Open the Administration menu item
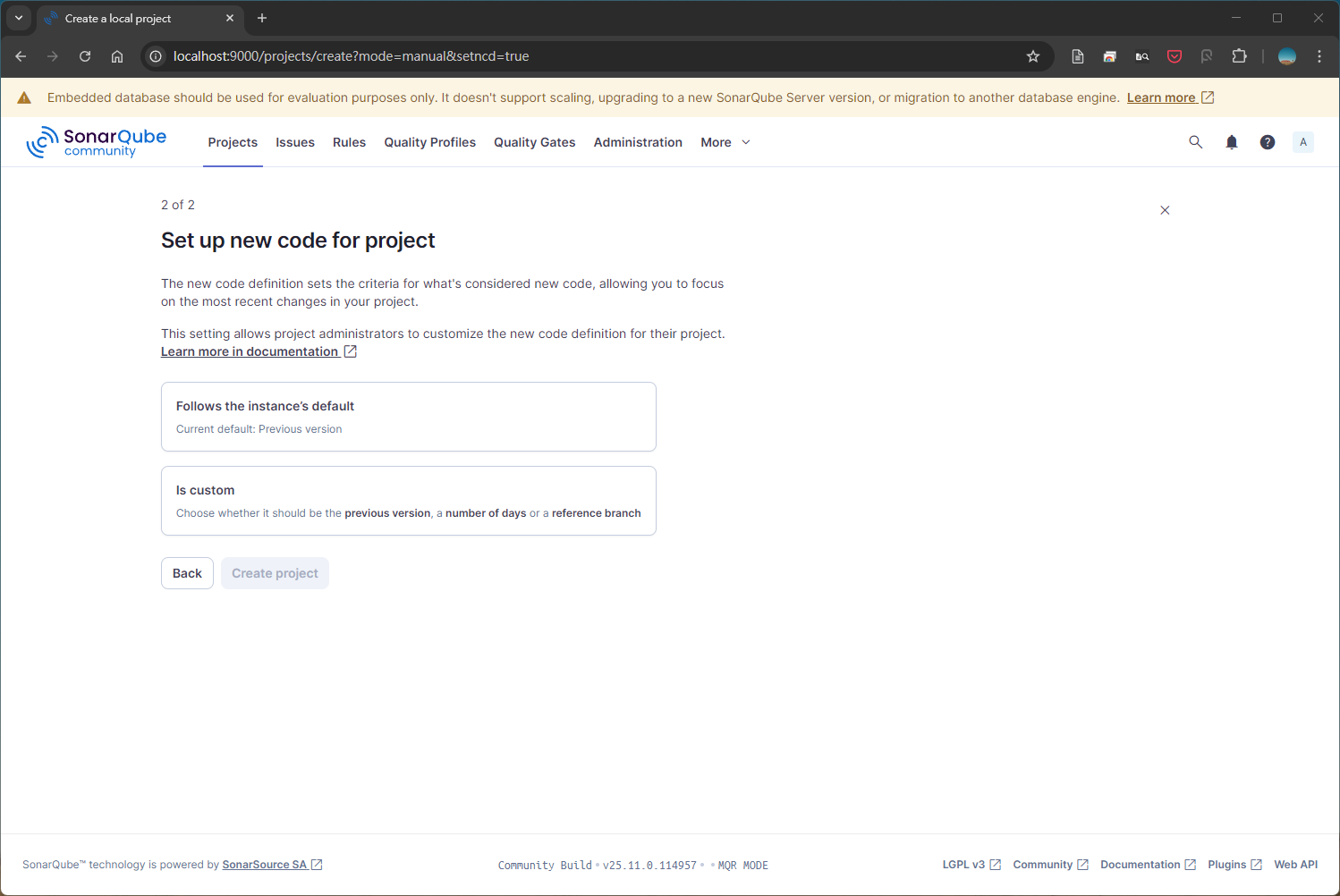Viewport: 1340px width, 896px height. (638, 142)
